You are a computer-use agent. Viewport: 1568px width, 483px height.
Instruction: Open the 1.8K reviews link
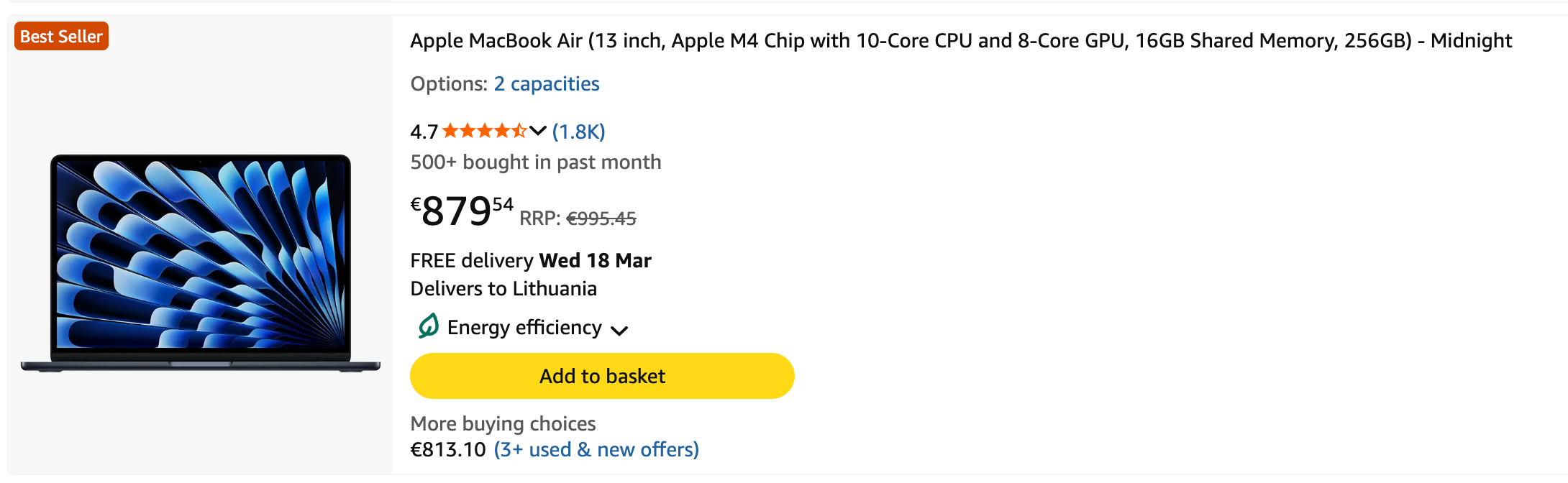tap(578, 132)
